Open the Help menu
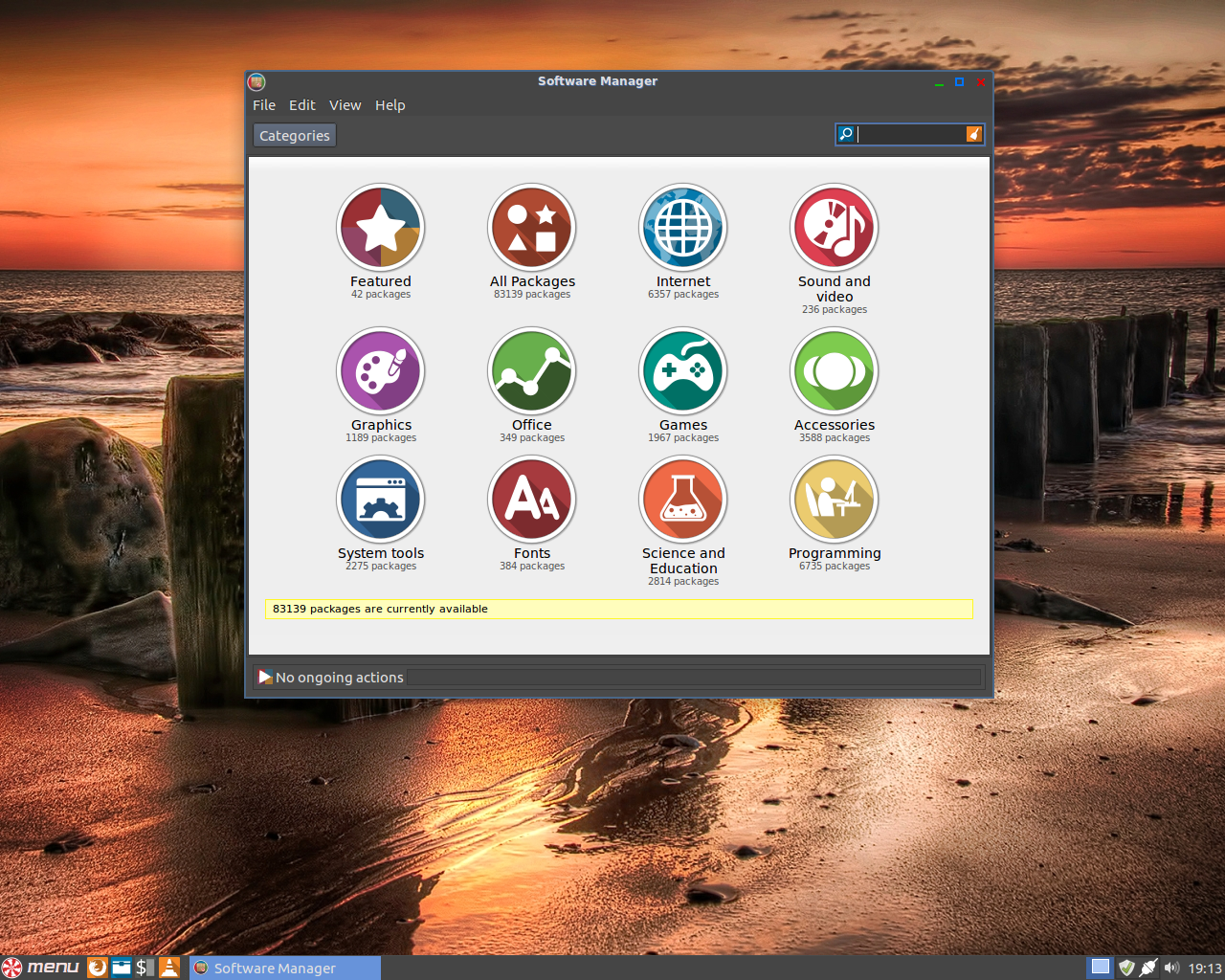 (390, 105)
